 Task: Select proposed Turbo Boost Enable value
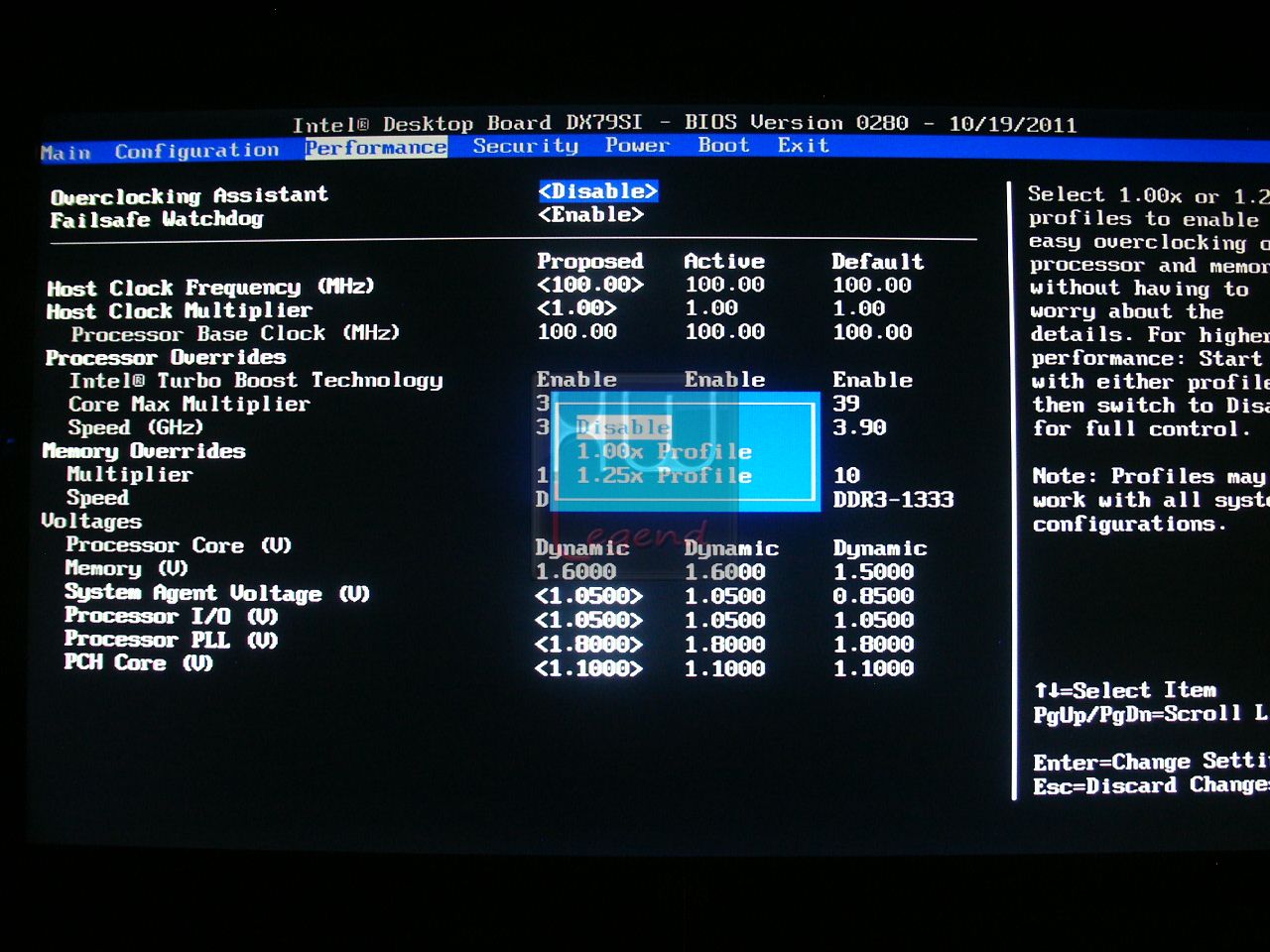[576, 380]
